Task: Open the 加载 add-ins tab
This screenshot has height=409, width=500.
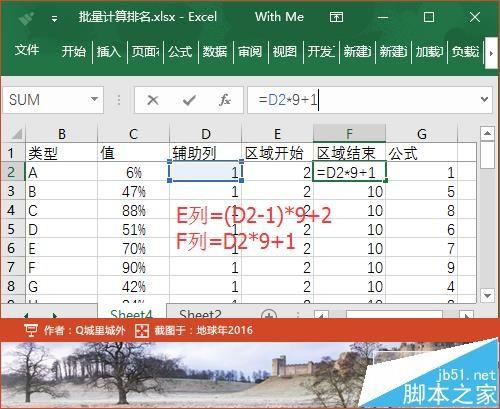Action: coord(429,51)
